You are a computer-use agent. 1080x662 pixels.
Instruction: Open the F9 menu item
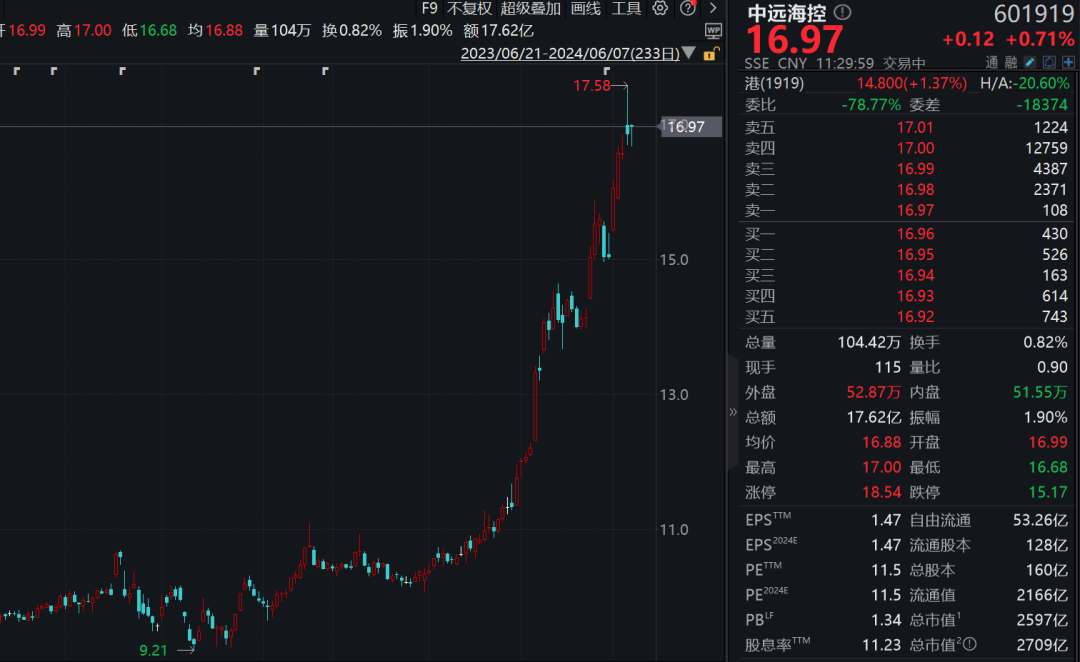point(429,8)
